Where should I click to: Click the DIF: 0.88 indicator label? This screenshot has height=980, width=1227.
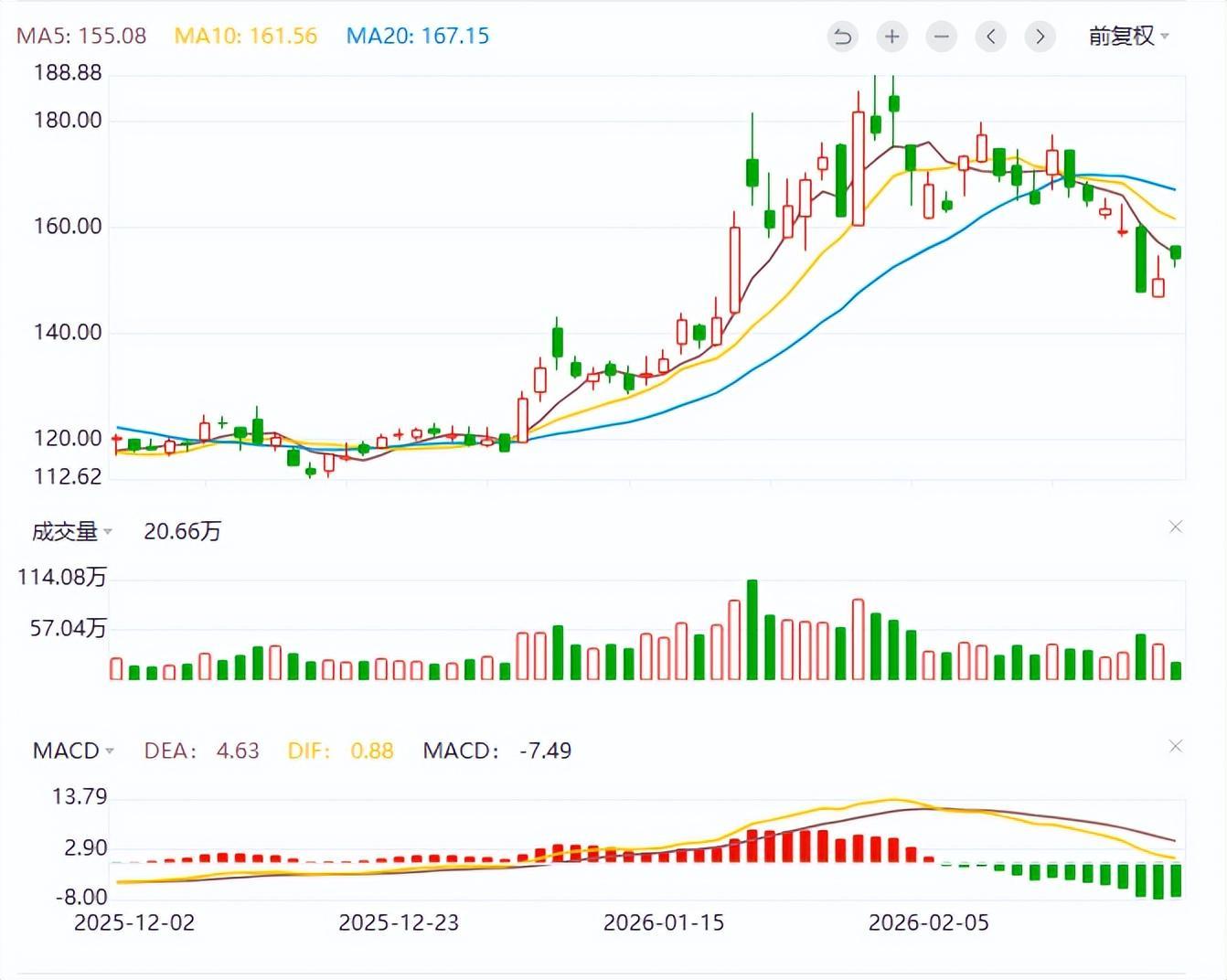340,751
